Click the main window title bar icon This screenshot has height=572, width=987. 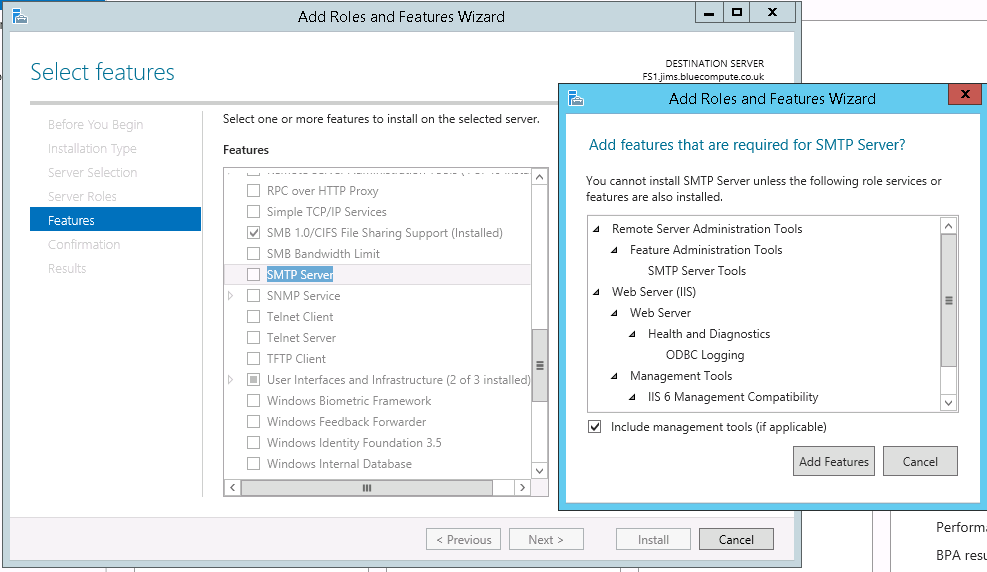click(18, 16)
